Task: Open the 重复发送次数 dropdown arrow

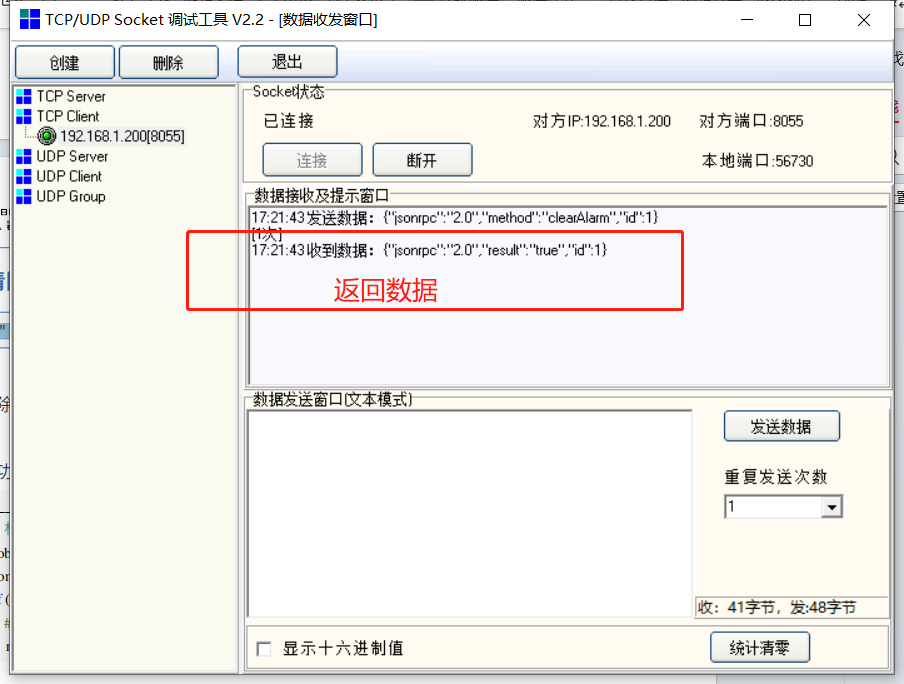Action: point(831,508)
